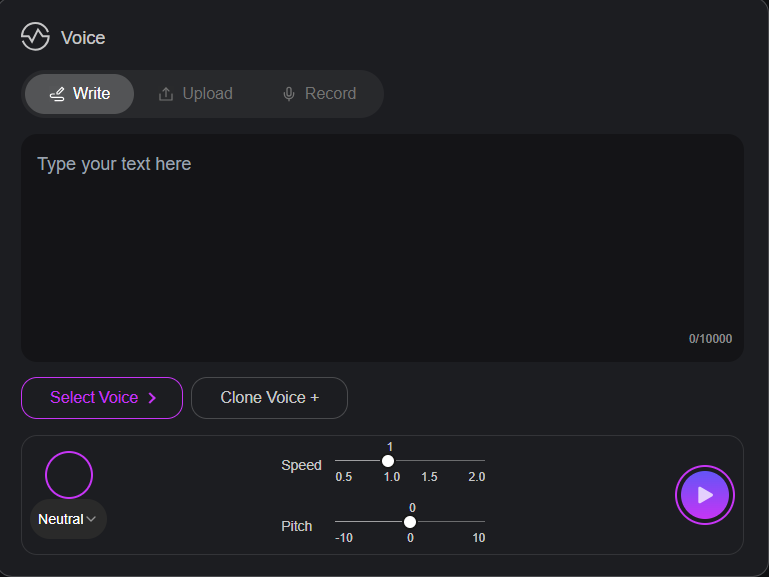Click the pen icon in Write tab

(x=57, y=94)
